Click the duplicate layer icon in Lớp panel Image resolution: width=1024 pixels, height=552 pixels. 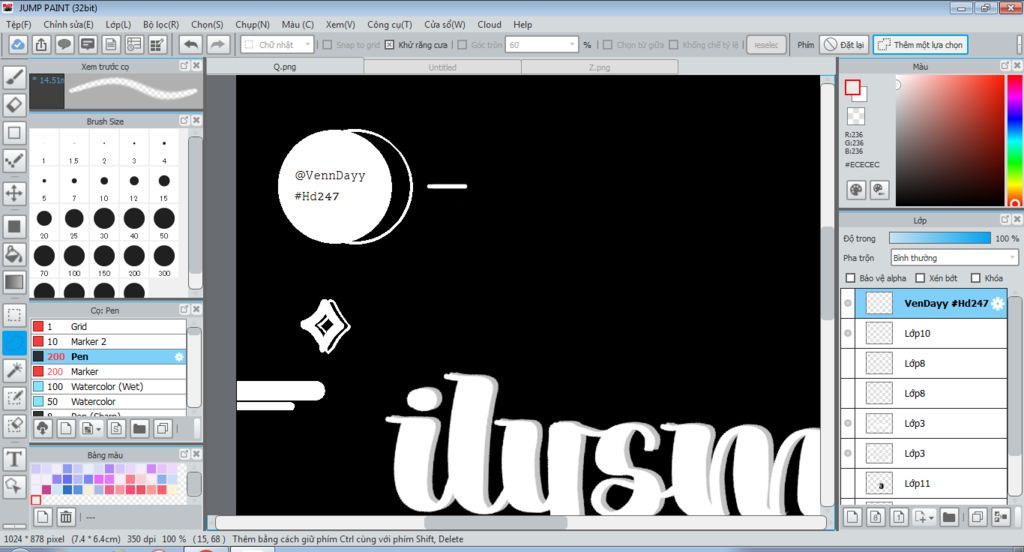(x=977, y=517)
